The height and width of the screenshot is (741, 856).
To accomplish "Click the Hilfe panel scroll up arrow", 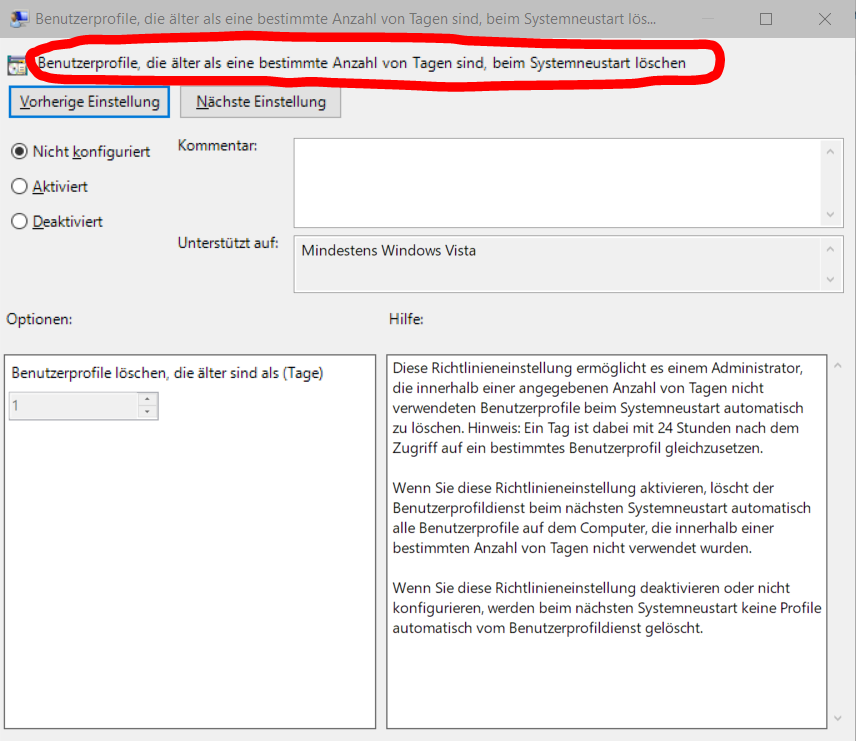I will click(x=838, y=365).
